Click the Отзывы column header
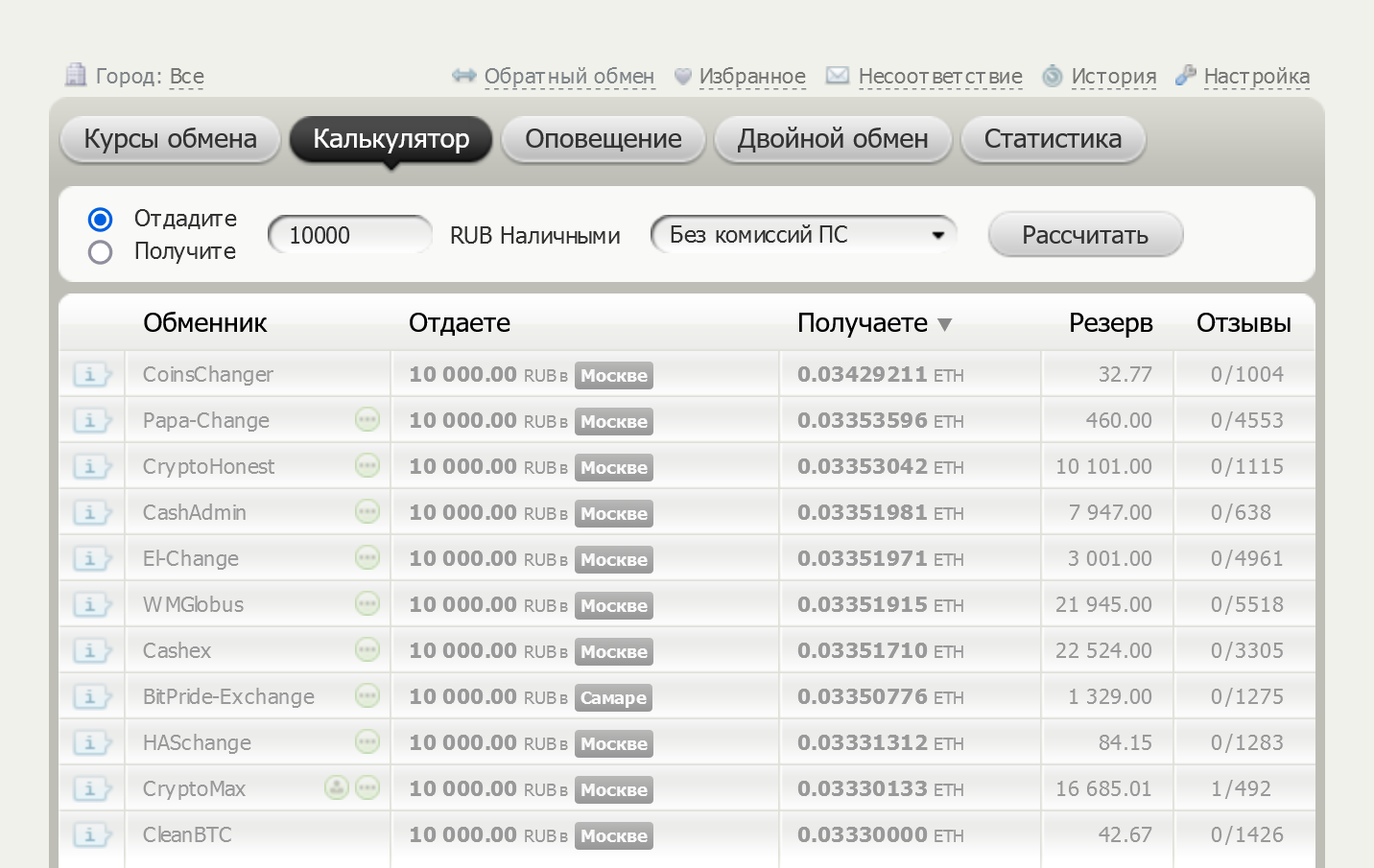 click(1244, 323)
